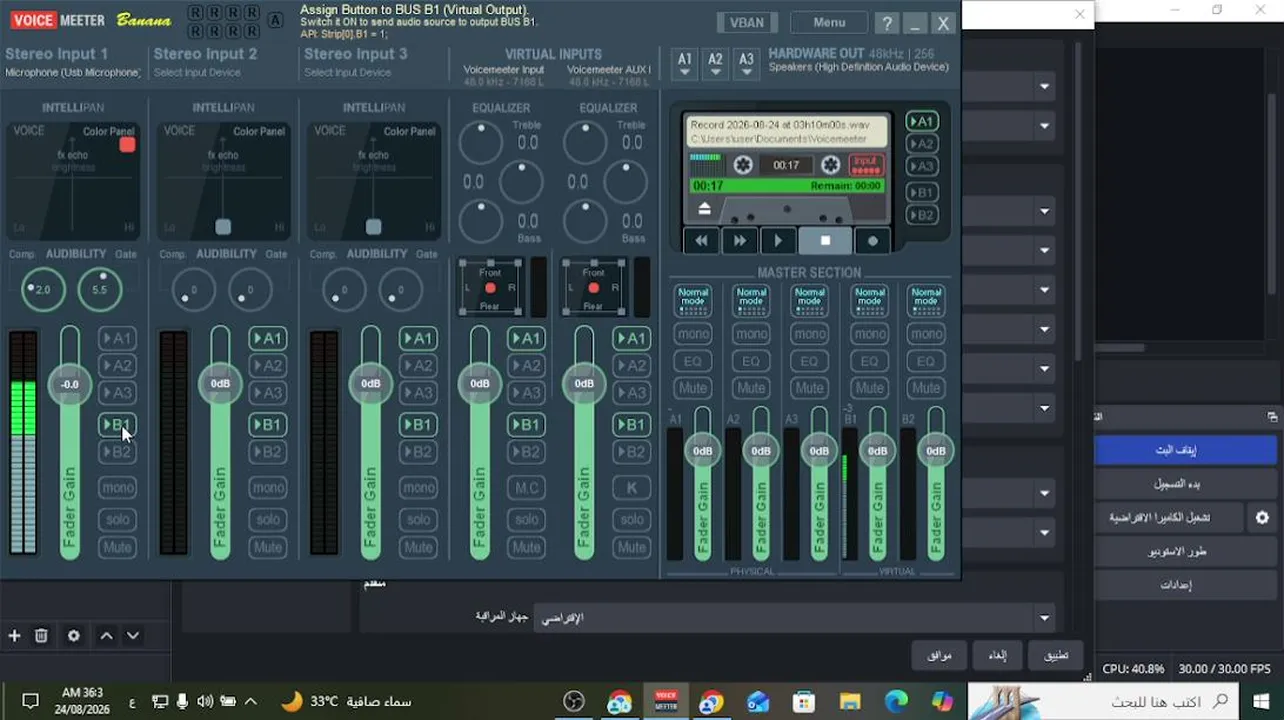Click the Voicemeeter Input Front/Rear panner
The width and height of the screenshot is (1284, 720).
tap(490, 288)
